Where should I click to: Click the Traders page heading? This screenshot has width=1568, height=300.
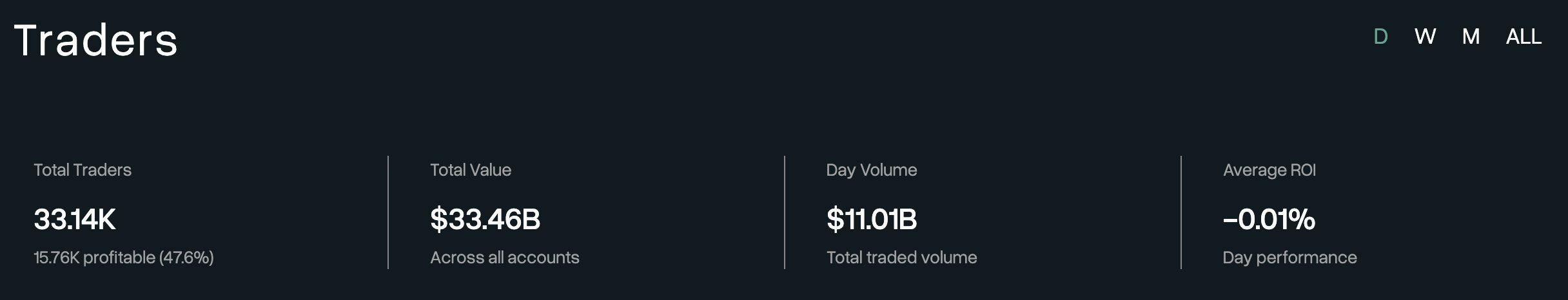(95, 41)
